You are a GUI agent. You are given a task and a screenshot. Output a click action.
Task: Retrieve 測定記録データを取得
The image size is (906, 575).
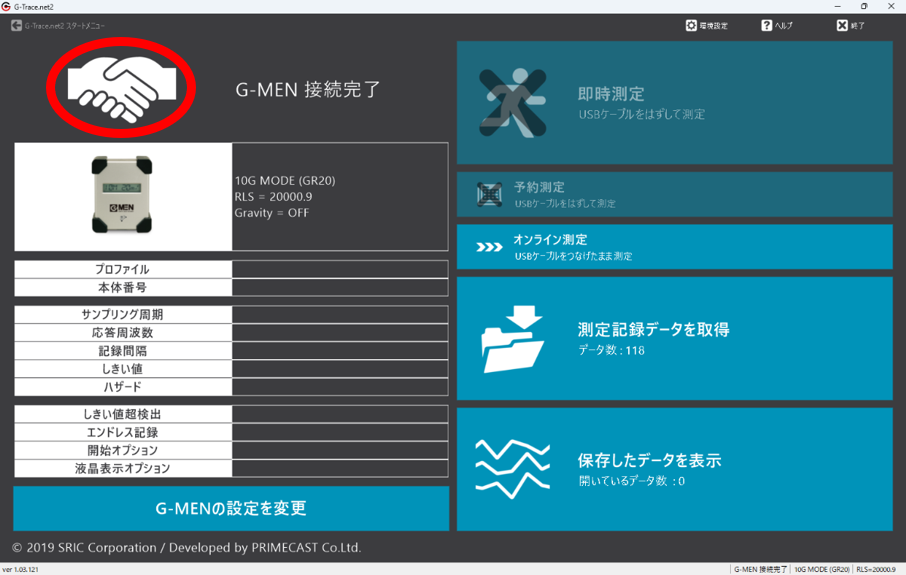tap(674, 339)
